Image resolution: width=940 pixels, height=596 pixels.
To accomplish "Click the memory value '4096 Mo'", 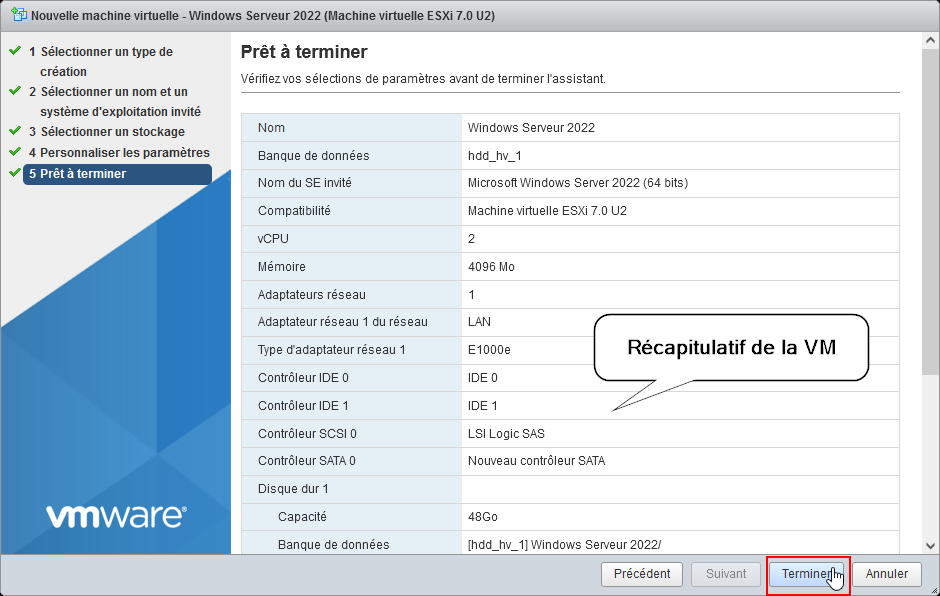I will [x=491, y=267].
